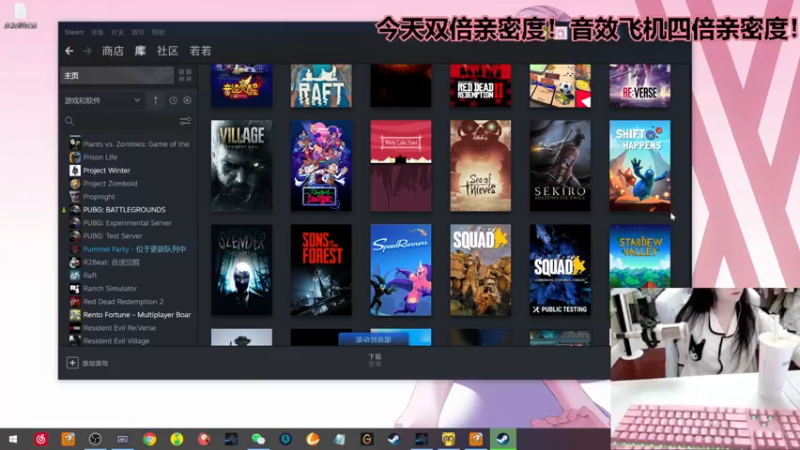Open the Resident Evil Village cover
The image size is (800, 450).
coord(241,166)
